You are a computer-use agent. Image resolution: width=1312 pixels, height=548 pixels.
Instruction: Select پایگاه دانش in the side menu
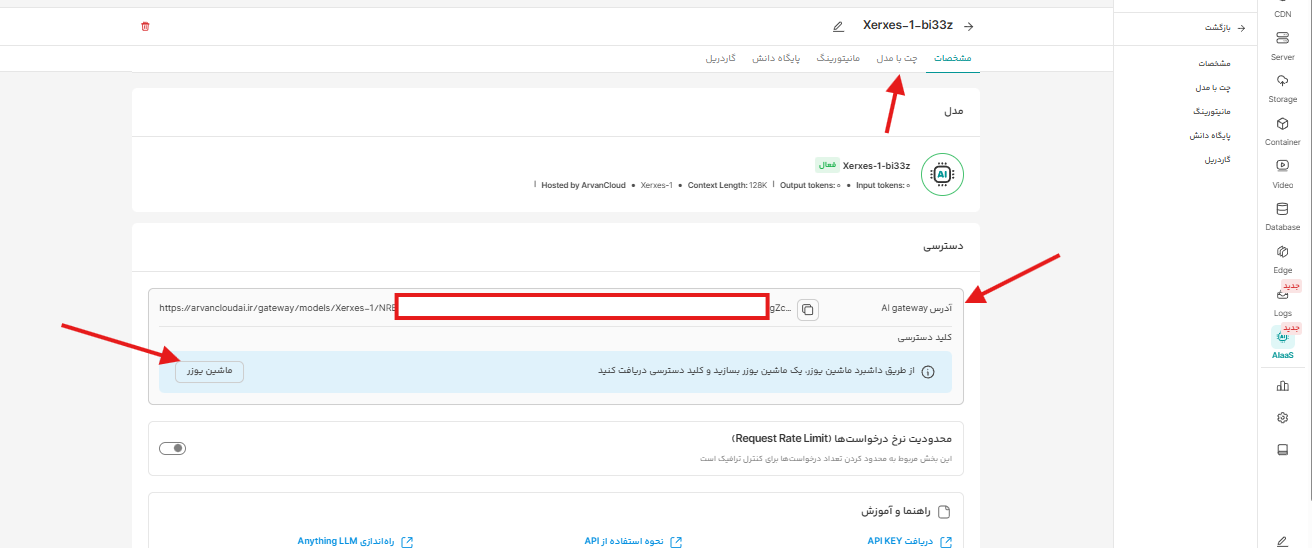1210,135
